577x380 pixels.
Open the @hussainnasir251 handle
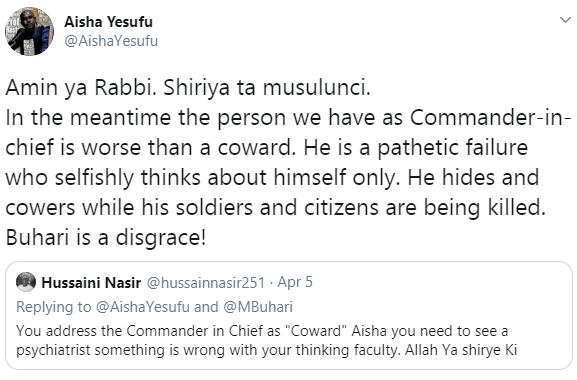click(206, 283)
